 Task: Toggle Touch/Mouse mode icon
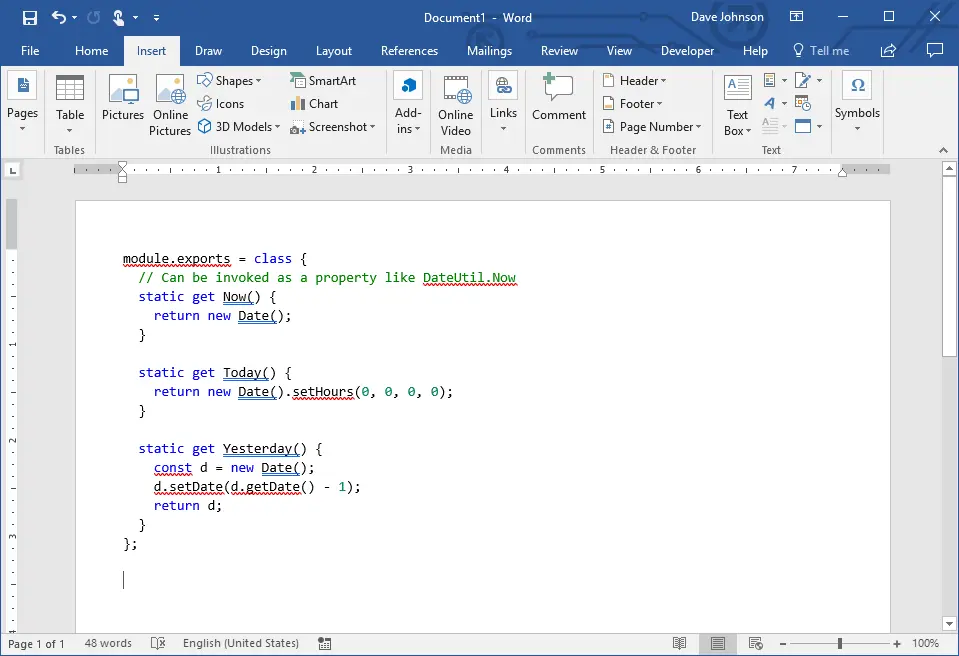click(119, 18)
